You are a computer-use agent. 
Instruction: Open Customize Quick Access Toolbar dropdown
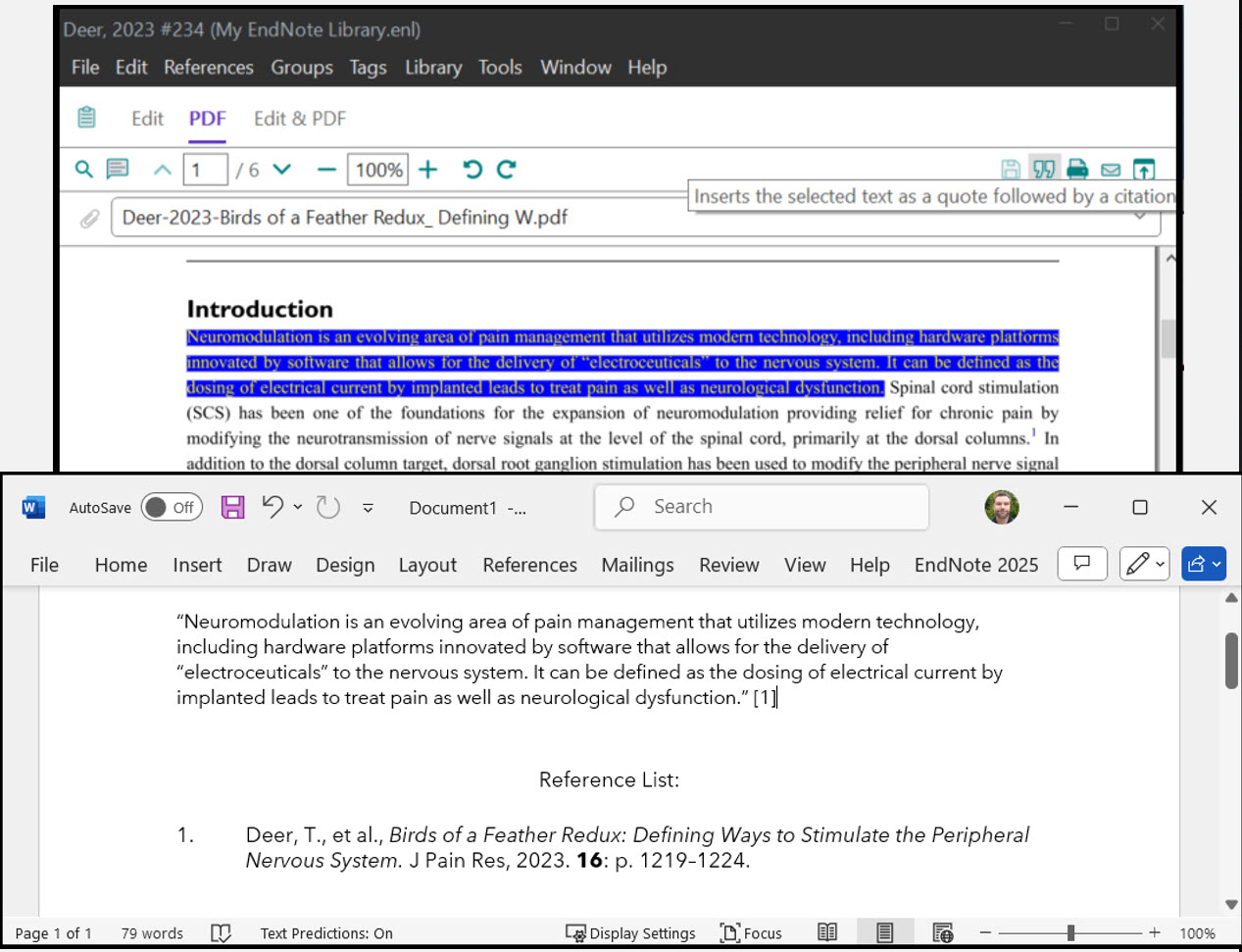pyautogui.click(x=368, y=508)
